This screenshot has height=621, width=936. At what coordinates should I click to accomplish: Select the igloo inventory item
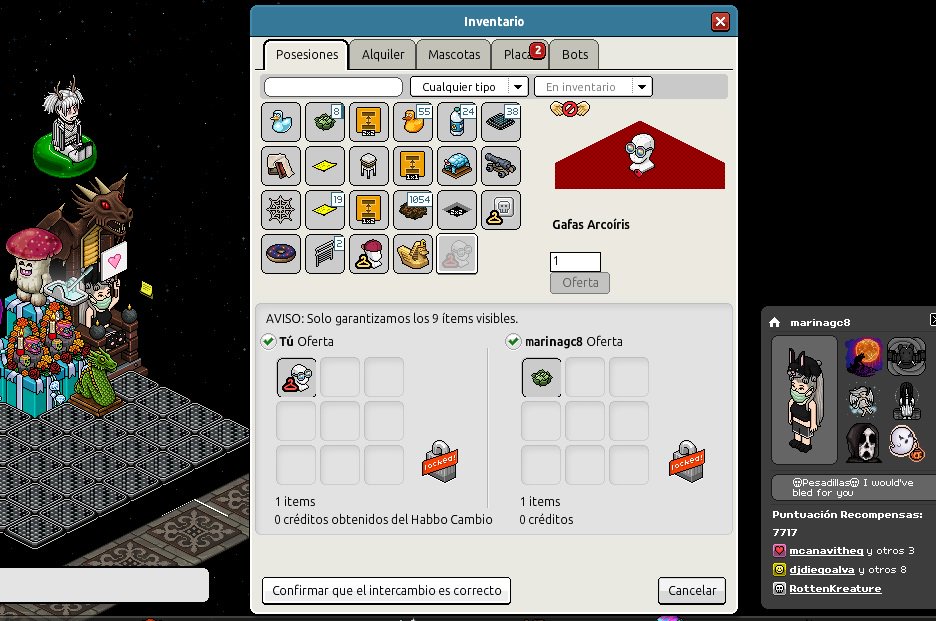coord(457,166)
